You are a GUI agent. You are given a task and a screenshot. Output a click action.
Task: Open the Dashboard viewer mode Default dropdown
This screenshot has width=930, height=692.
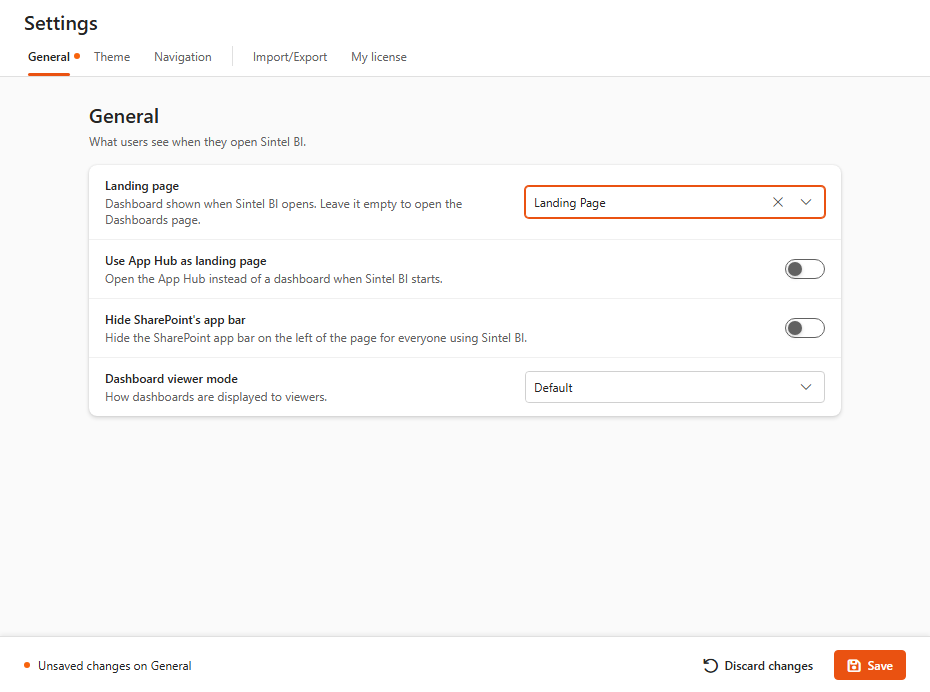point(674,387)
